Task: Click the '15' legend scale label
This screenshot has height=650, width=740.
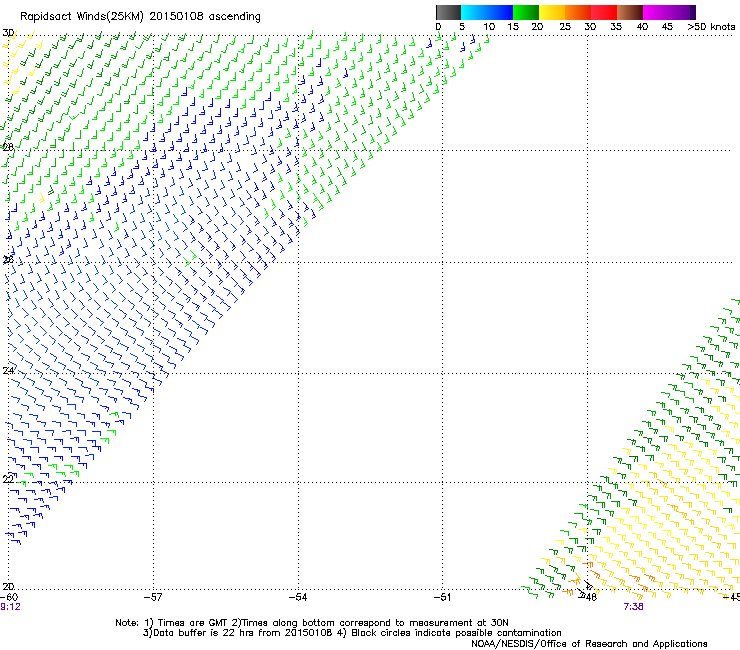Action: [x=513, y=27]
